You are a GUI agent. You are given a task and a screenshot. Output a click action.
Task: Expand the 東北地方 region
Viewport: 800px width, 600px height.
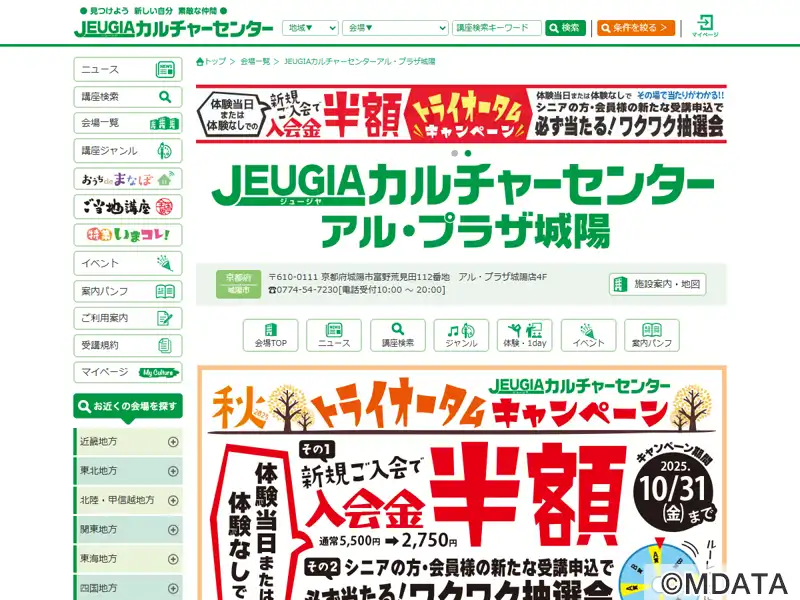pos(128,470)
